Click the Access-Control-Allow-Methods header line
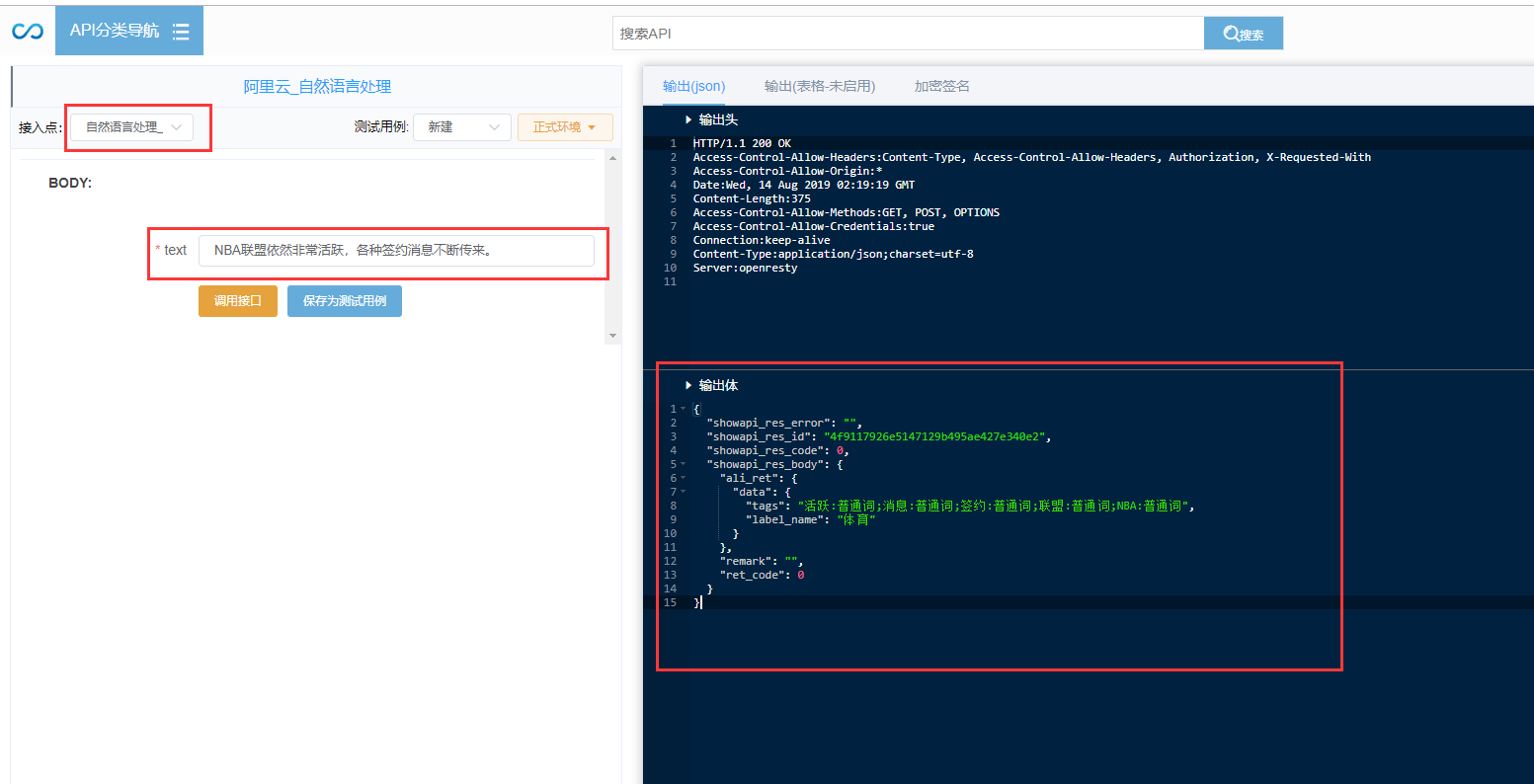 (846, 212)
